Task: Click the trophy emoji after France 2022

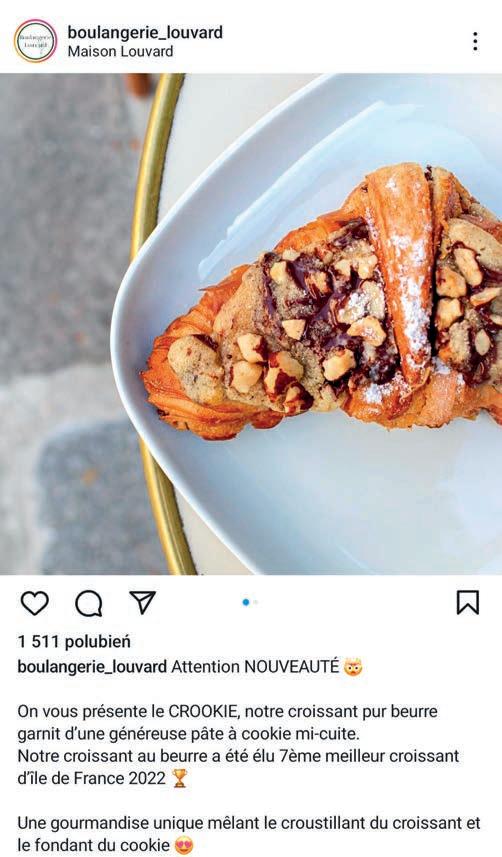Action: (x=179, y=778)
